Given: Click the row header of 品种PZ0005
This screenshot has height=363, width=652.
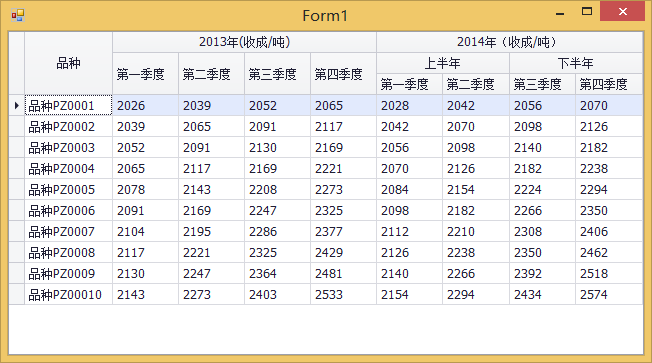Looking at the screenshot, I should [17, 190].
